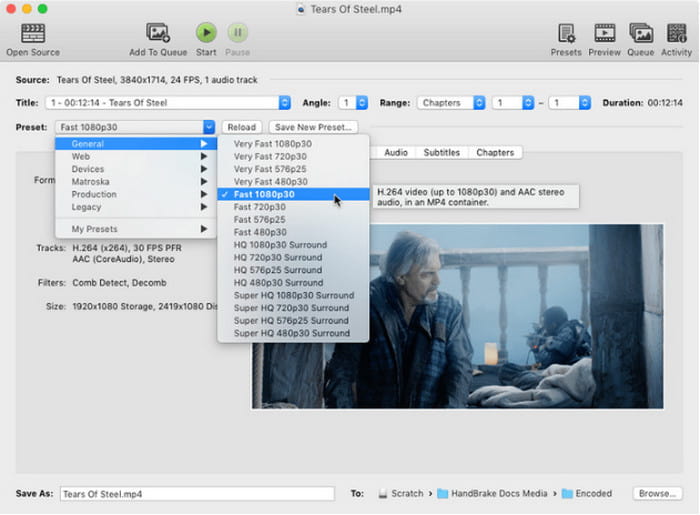Click the Add To Queue icon
700x515 pixels.
point(157,33)
